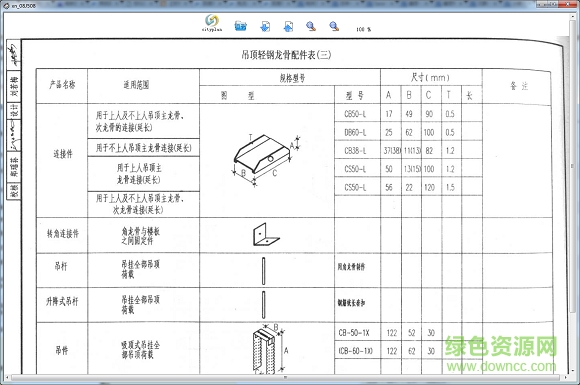
Task: Click the first magnifier zoom icon
Action: [x=311, y=26]
